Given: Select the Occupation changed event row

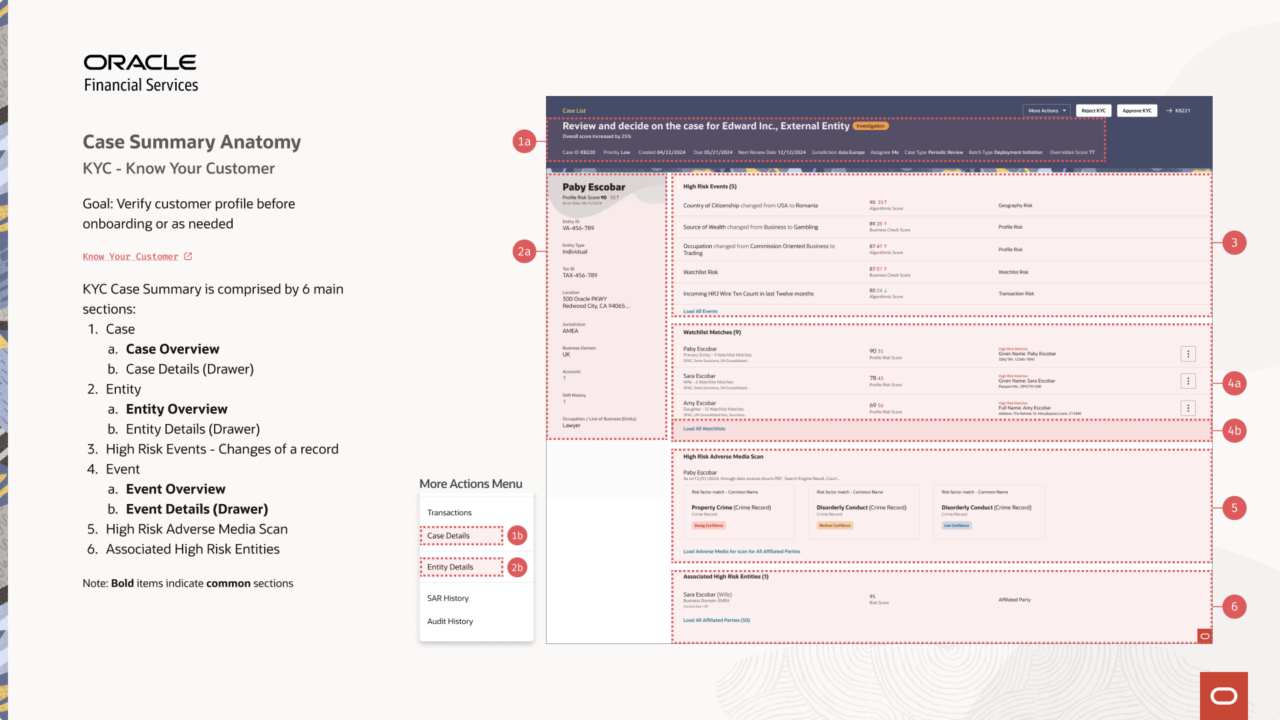Looking at the screenshot, I should [x=940, y=249].
